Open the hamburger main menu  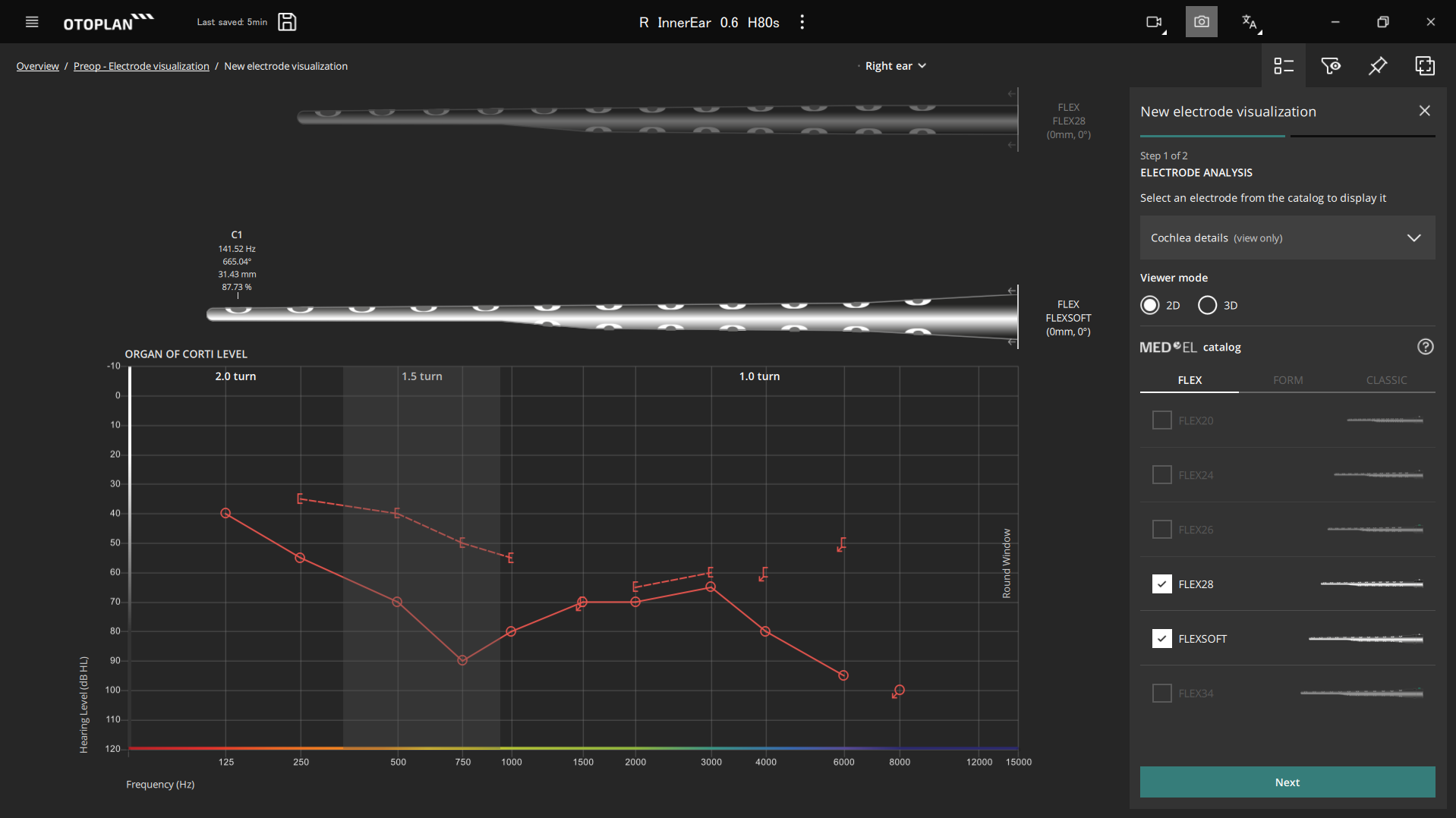(x=32, y=22)
